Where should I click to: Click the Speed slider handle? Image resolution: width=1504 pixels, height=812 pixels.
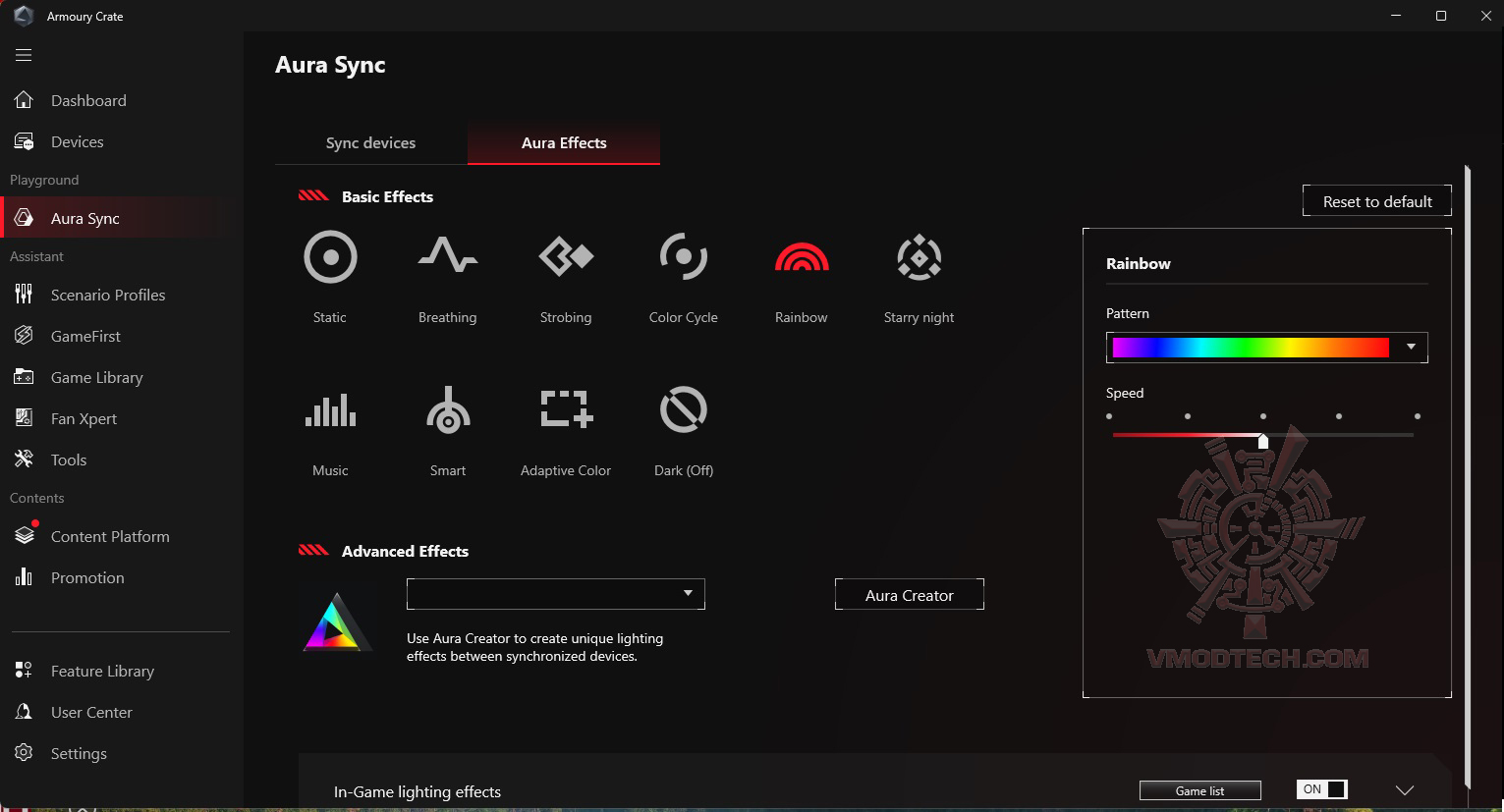(x=1263, y=442)
